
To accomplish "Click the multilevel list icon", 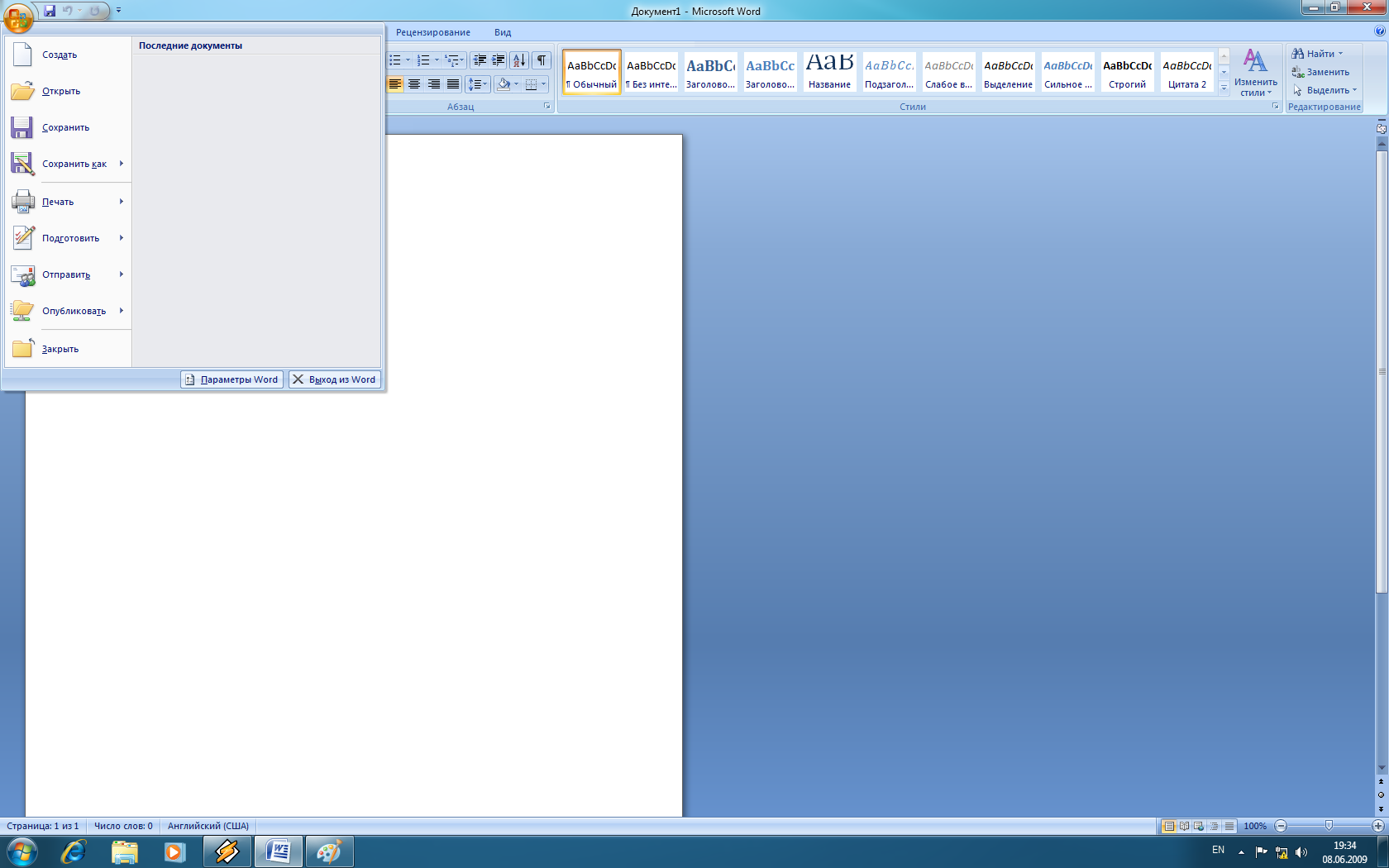I will [451, 60].
